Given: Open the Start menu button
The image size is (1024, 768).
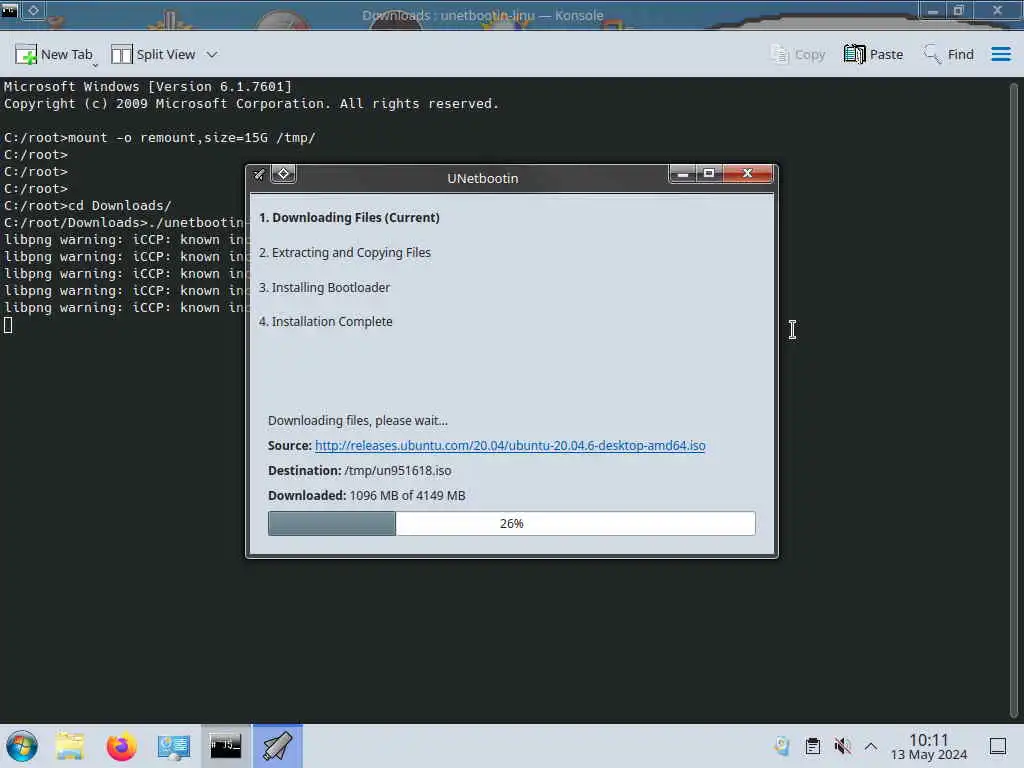Looking at the screenshot, I should tap(22, 746).
